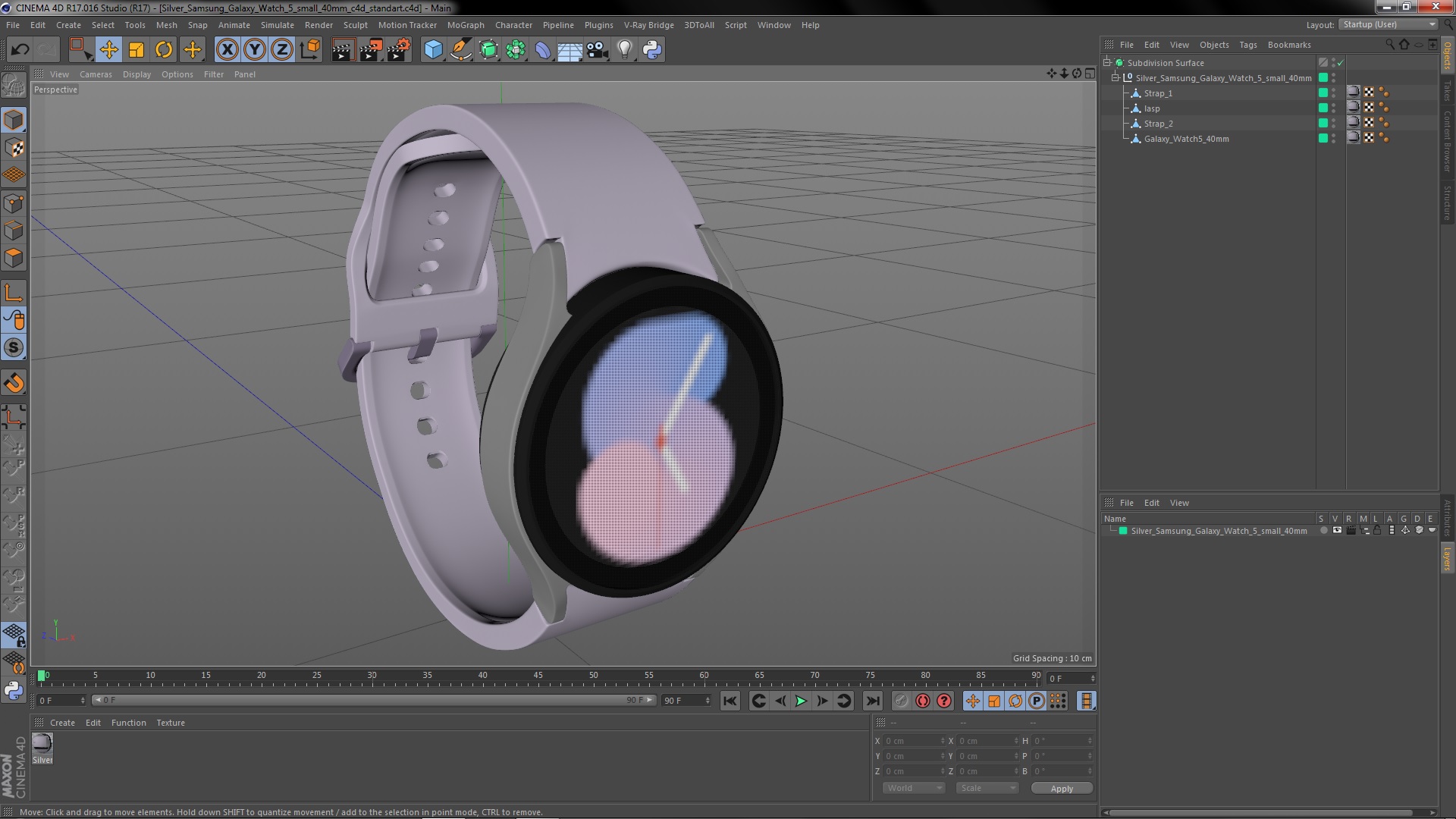The width and height of the screenshot is (1456, 819).
Task: Open the spline Pen tool
Action: click(x=460, y=50)
